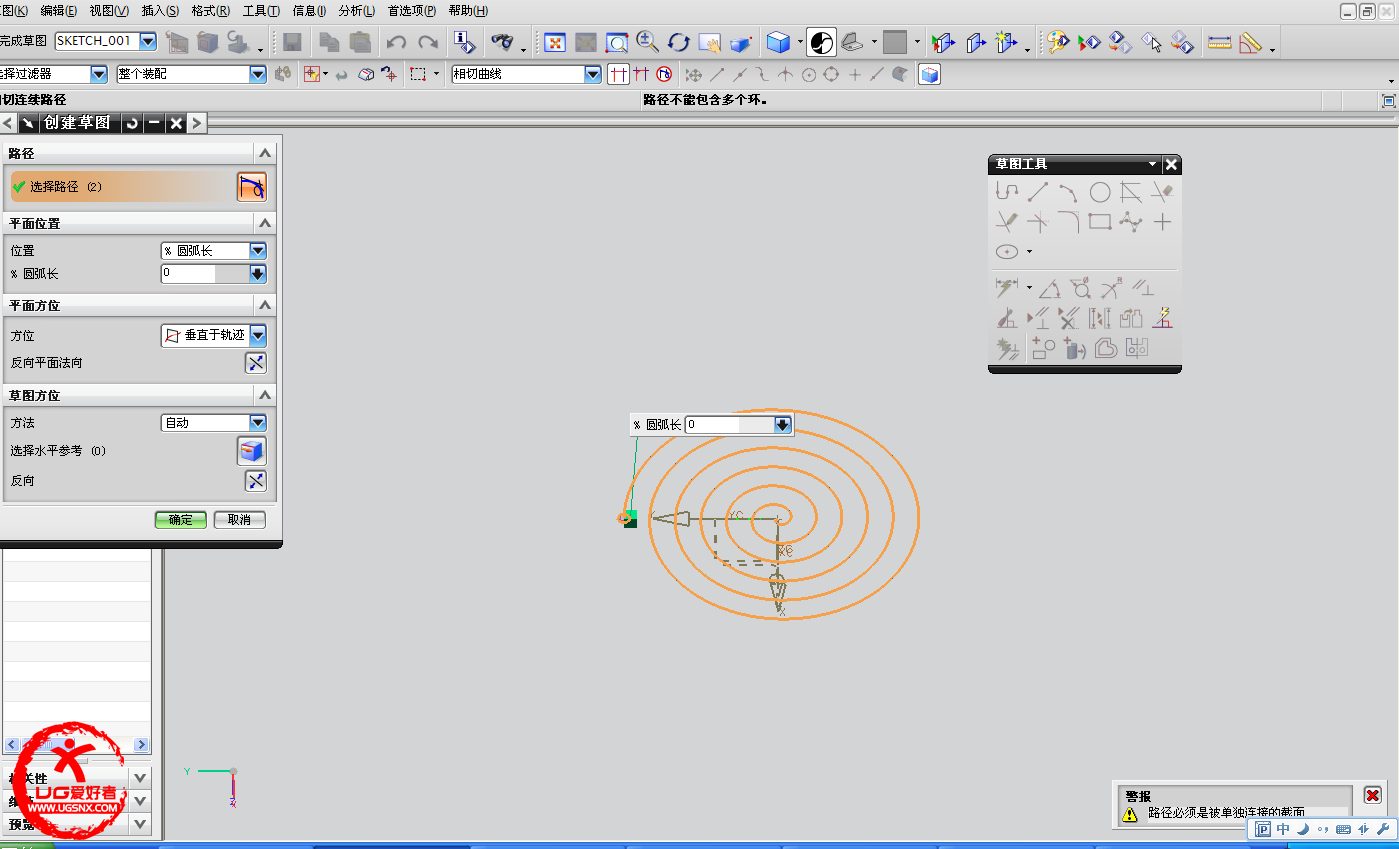
Task: Click the Fit view icon
Action: tap(555, 42)
